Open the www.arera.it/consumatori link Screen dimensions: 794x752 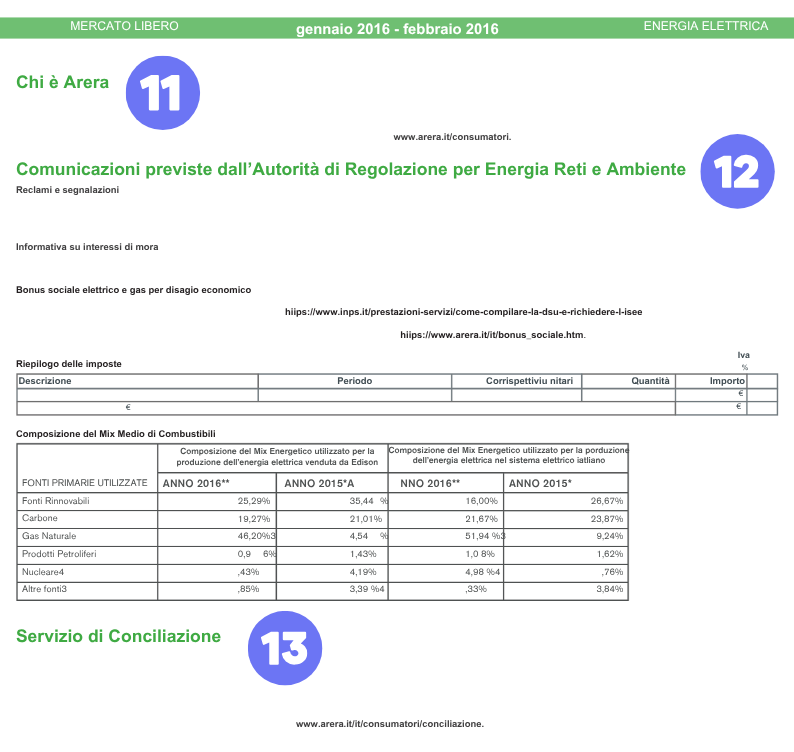point(452,137)
